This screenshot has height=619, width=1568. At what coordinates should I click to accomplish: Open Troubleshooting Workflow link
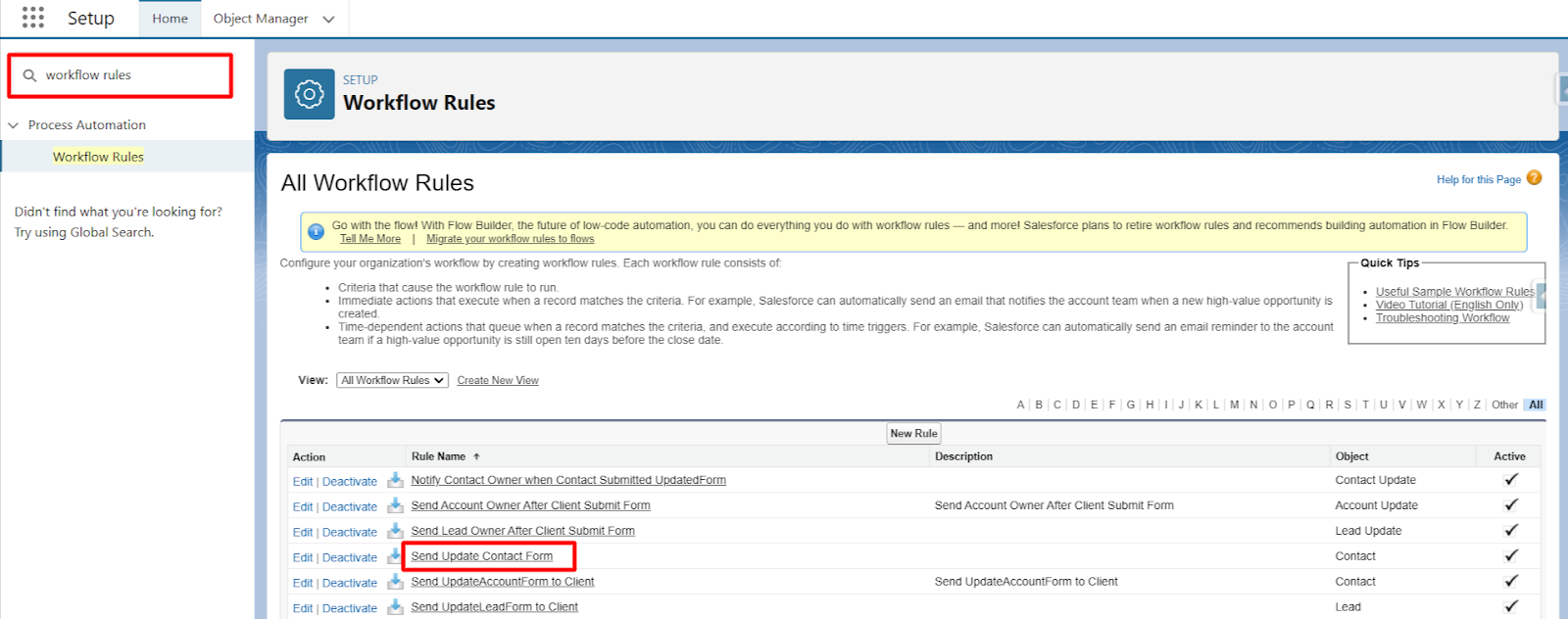pyautogui.click(x=1443, y=318)
